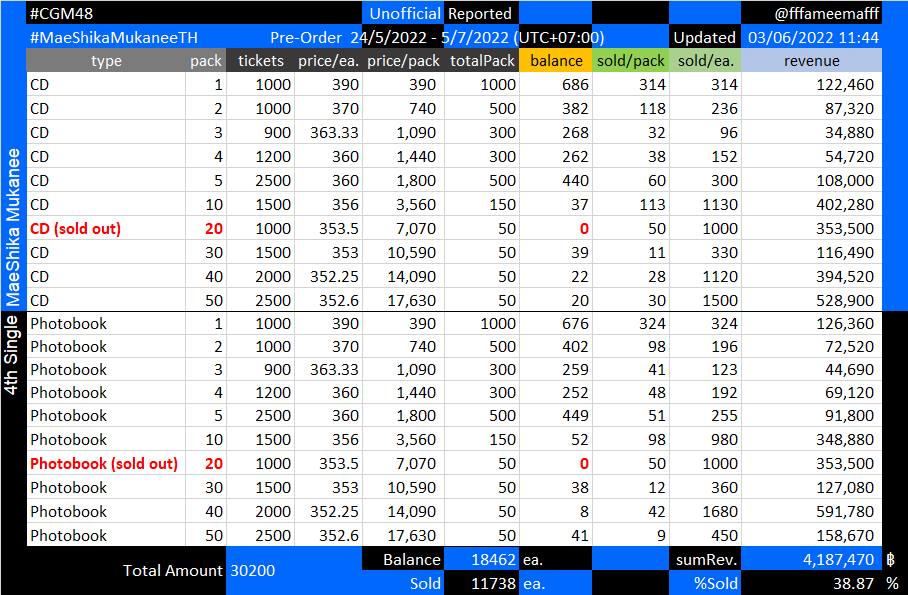This screenshot has width=908, height=595.
Task: Select the 03/06/2022 11:44 timestamp cell
Action: tap(811, 37)
